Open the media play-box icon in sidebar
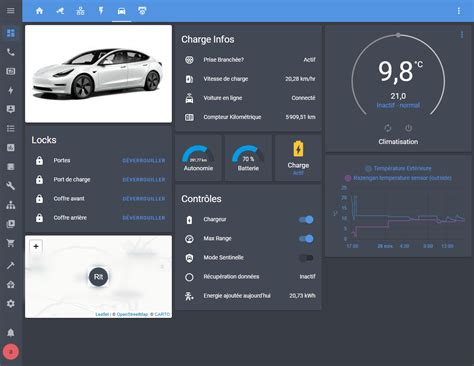 (x=11, y=224)
